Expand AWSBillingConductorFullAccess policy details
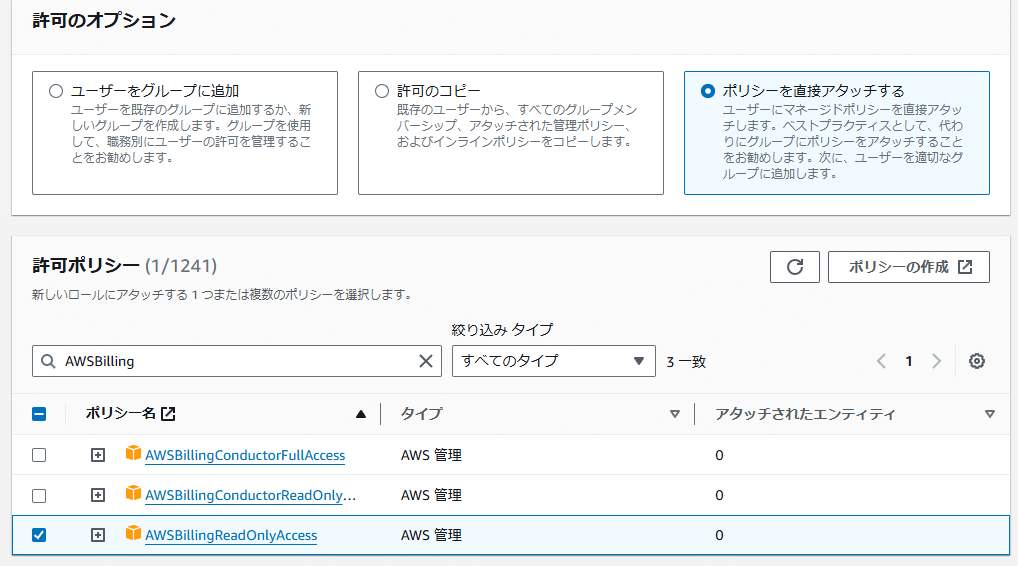This screenshot has height=566, width=1018. [97, 455]
